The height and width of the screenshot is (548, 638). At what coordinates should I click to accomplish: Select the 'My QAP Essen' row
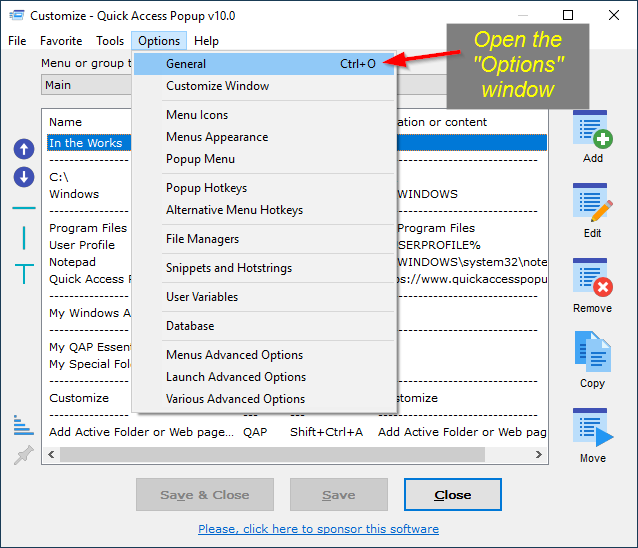tap(89, 347)
